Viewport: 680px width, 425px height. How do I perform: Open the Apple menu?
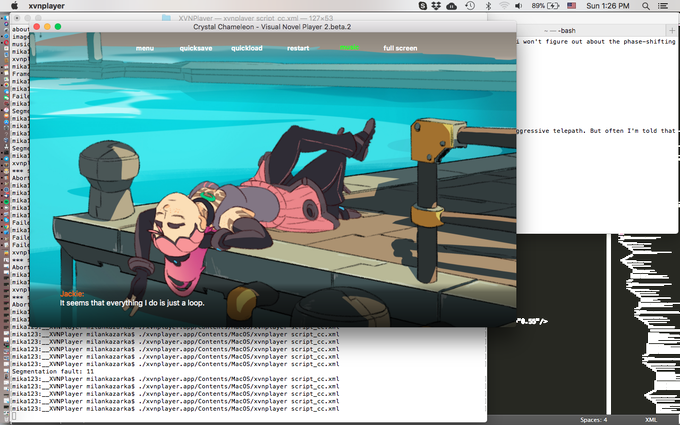(x=14, y=6)
